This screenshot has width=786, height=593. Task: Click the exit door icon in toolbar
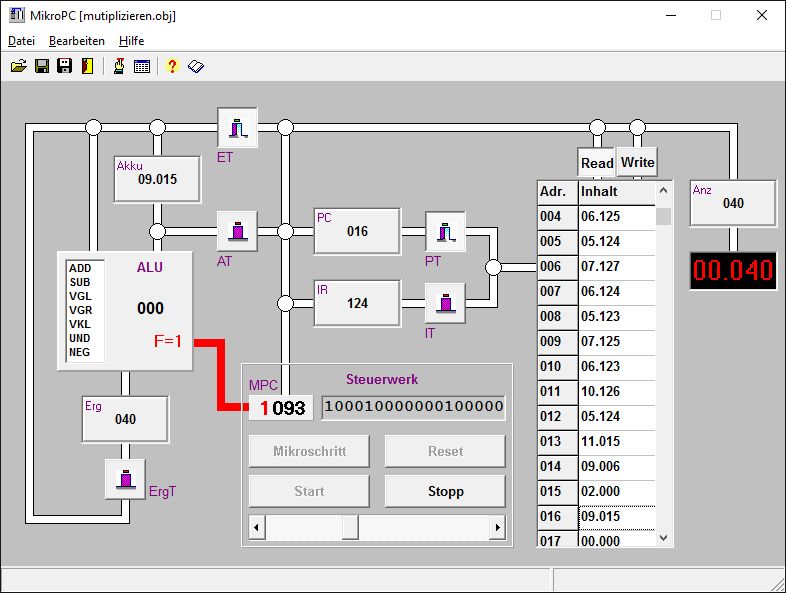(87, 67)
